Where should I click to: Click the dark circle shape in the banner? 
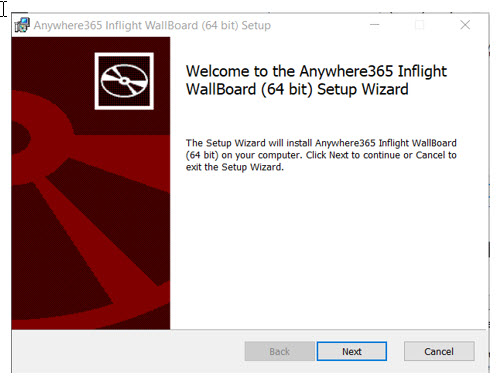(20, 138)
